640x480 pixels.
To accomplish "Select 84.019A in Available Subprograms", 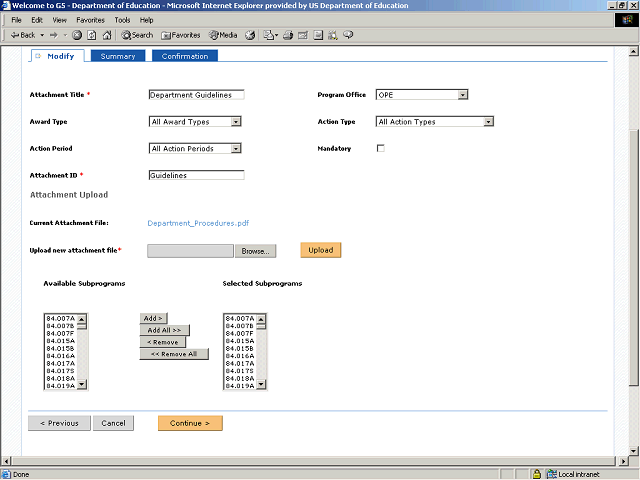I will [60, 386].
